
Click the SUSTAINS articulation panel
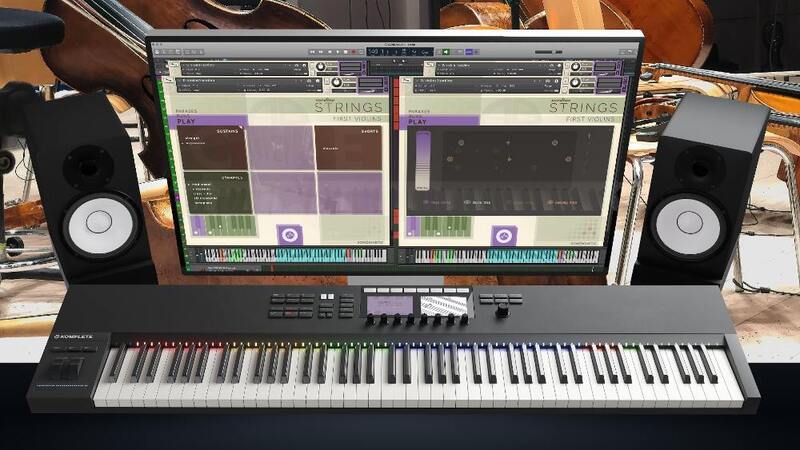pyautogui.click(x=212, y=148)
